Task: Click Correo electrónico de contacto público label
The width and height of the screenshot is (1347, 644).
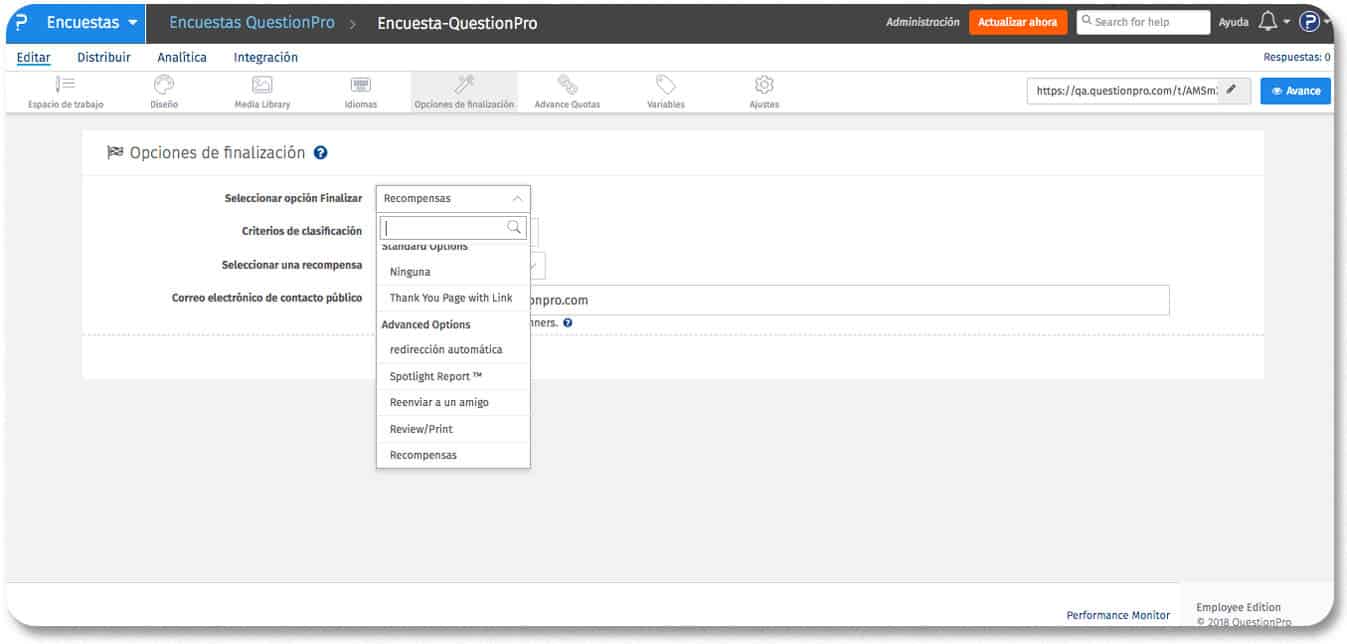Action: click(267, 298)
